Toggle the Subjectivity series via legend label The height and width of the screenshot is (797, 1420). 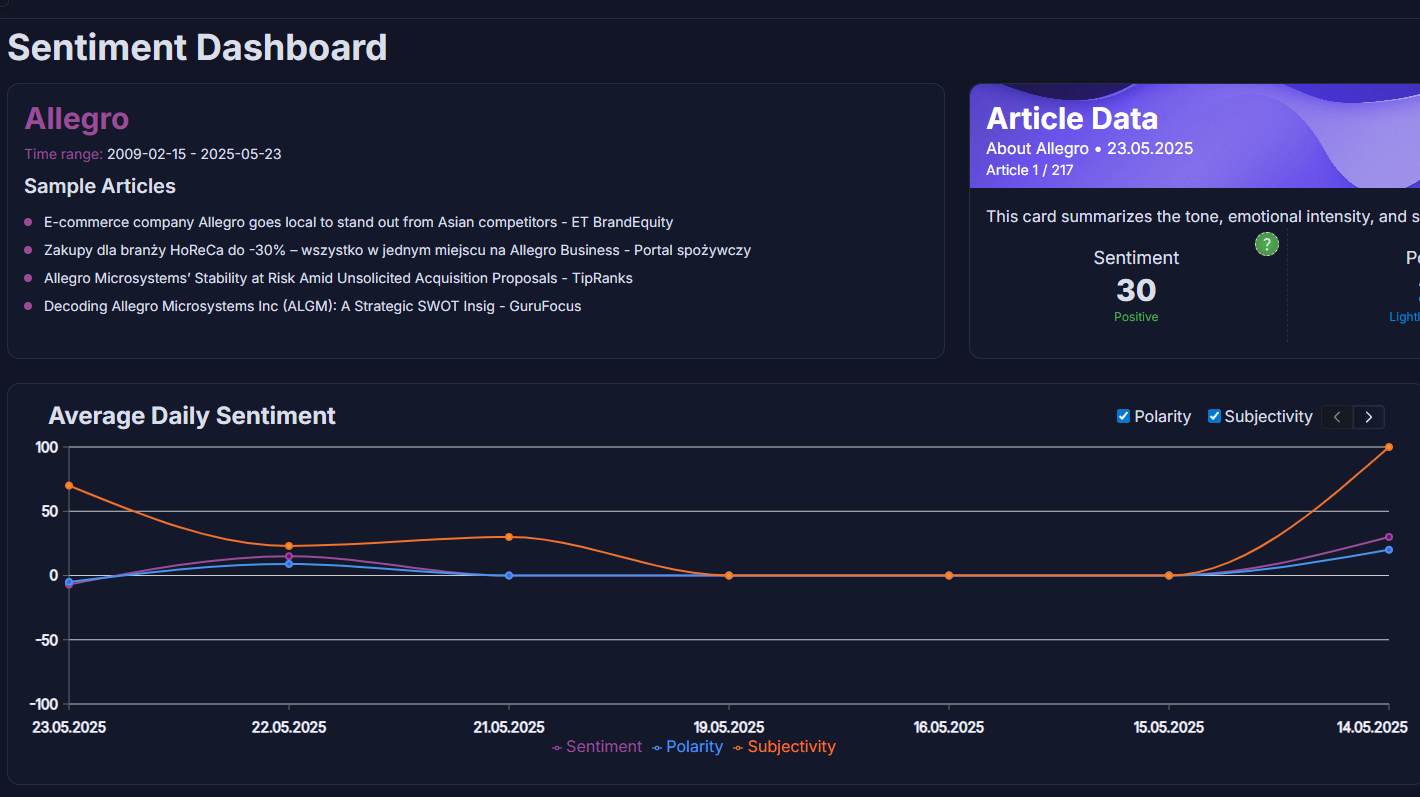tap(791, 747)
